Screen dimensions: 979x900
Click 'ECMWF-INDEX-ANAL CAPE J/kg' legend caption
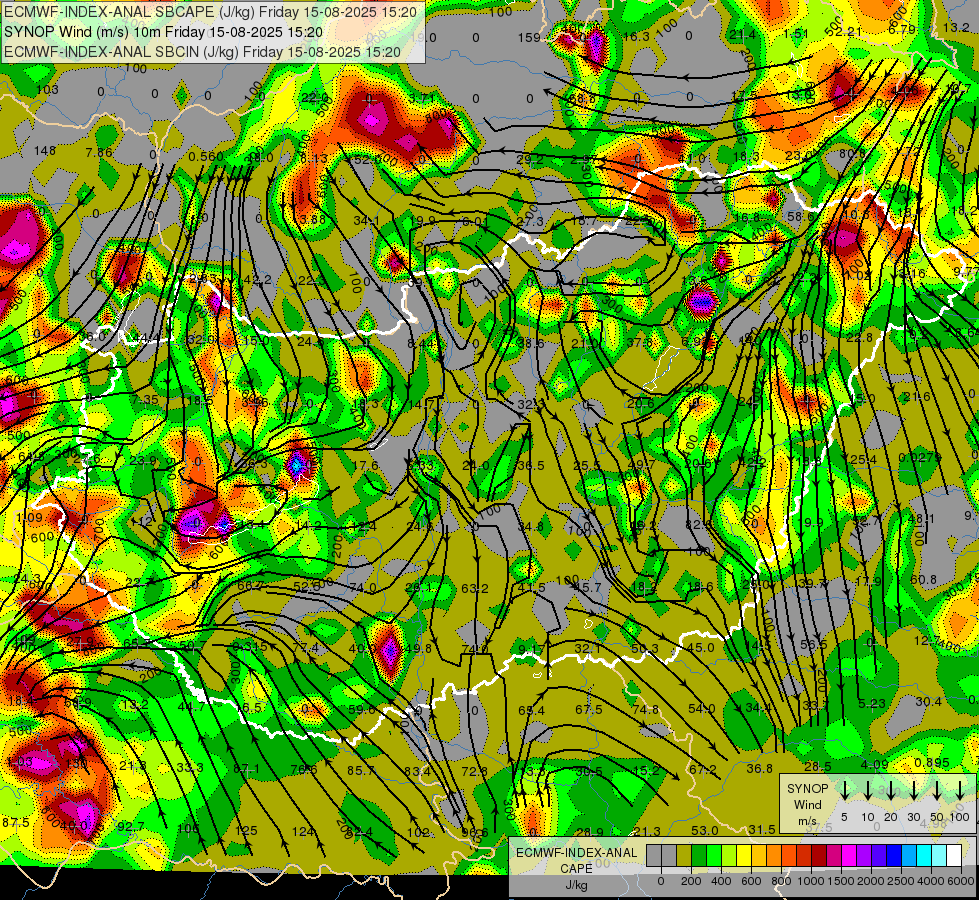click(576, 869)
